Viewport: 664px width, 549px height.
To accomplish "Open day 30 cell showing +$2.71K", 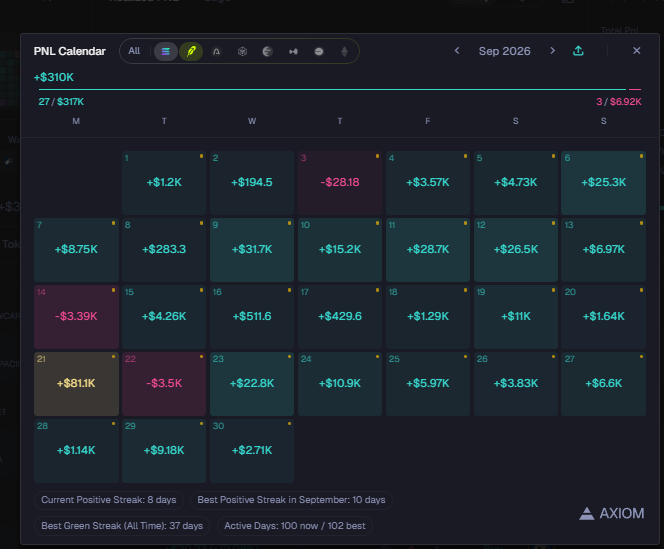I will coord(252,451).
